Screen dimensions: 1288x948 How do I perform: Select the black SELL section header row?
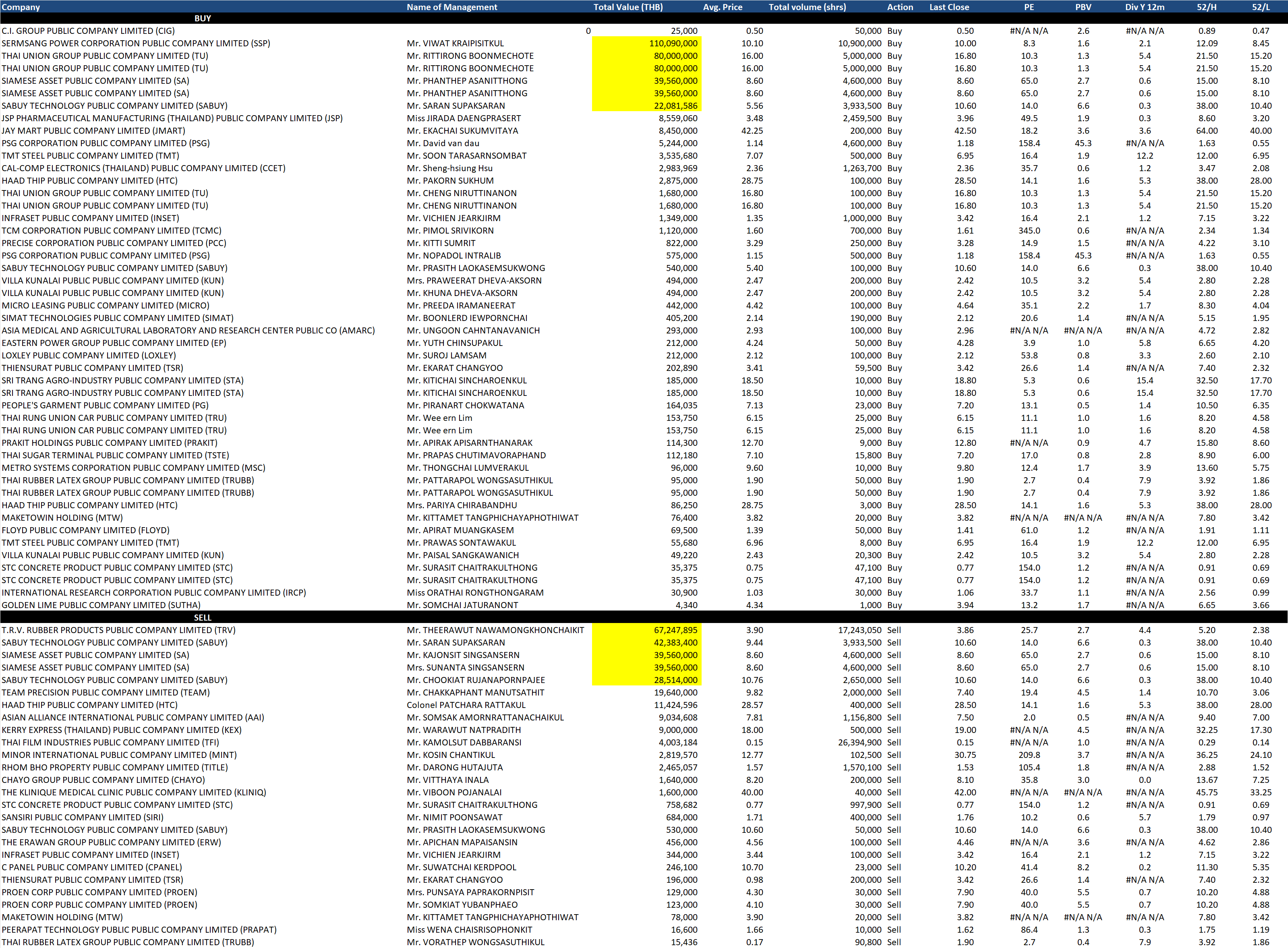coord(203,617)
